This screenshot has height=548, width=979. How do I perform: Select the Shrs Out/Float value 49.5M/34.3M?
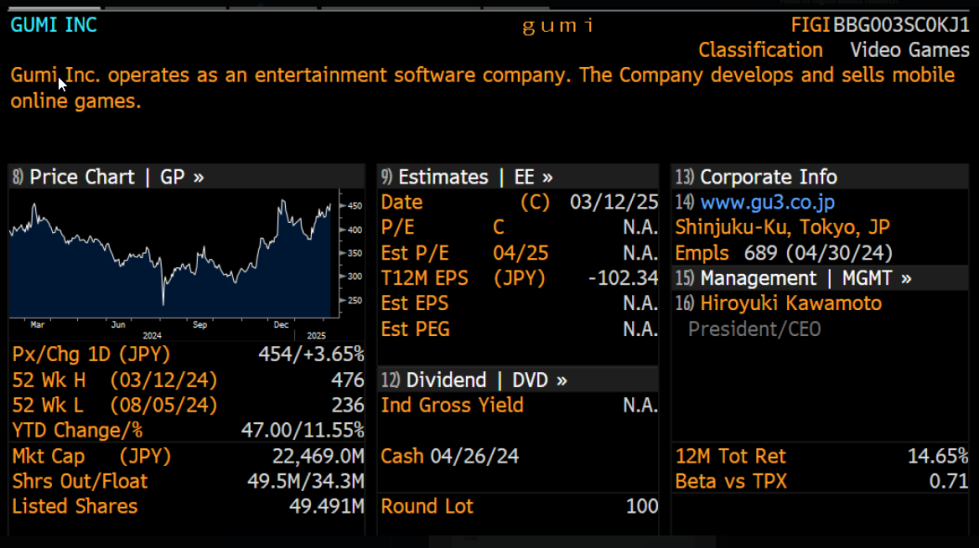click(304, 481)
